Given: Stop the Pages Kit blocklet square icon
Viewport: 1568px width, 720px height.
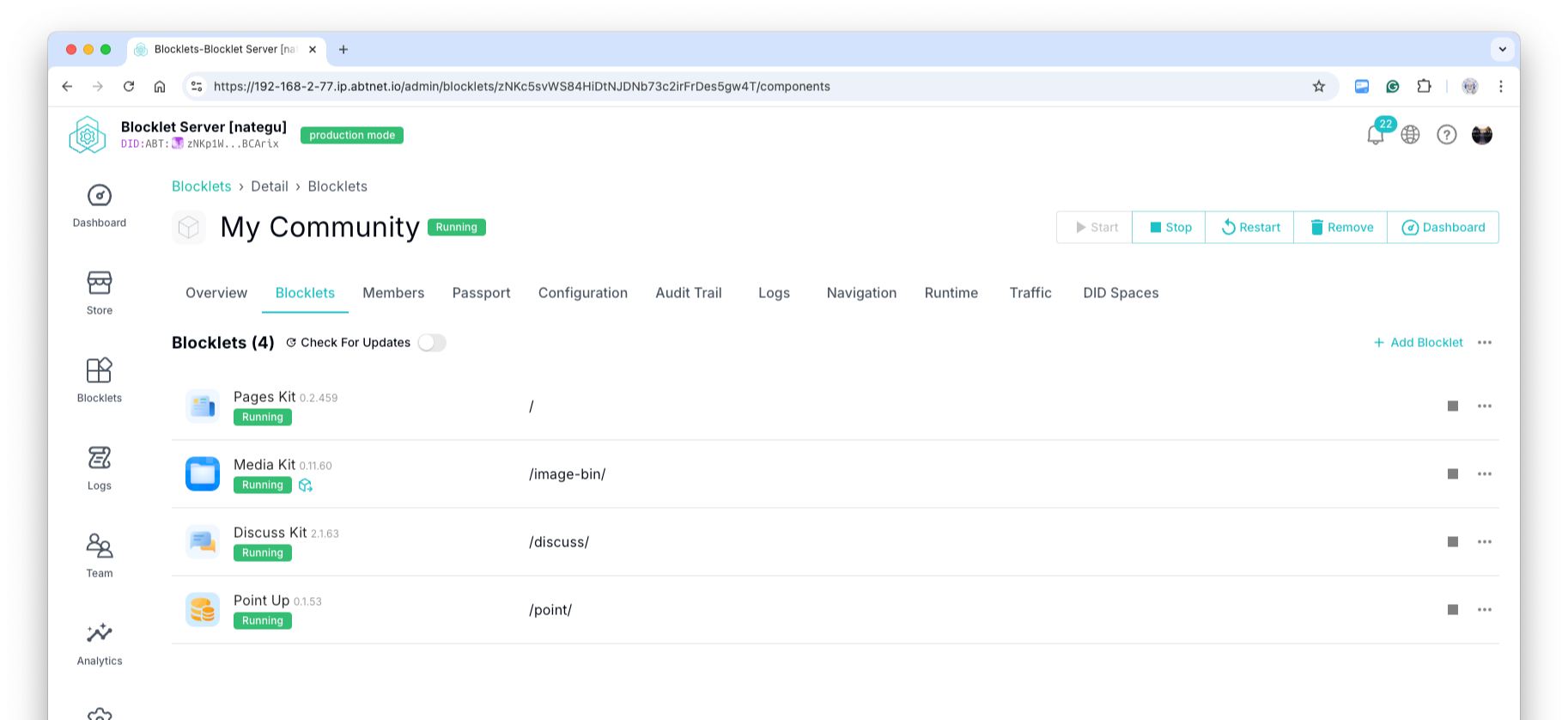Looking at the screenshot, I should tap(1452, 406).
